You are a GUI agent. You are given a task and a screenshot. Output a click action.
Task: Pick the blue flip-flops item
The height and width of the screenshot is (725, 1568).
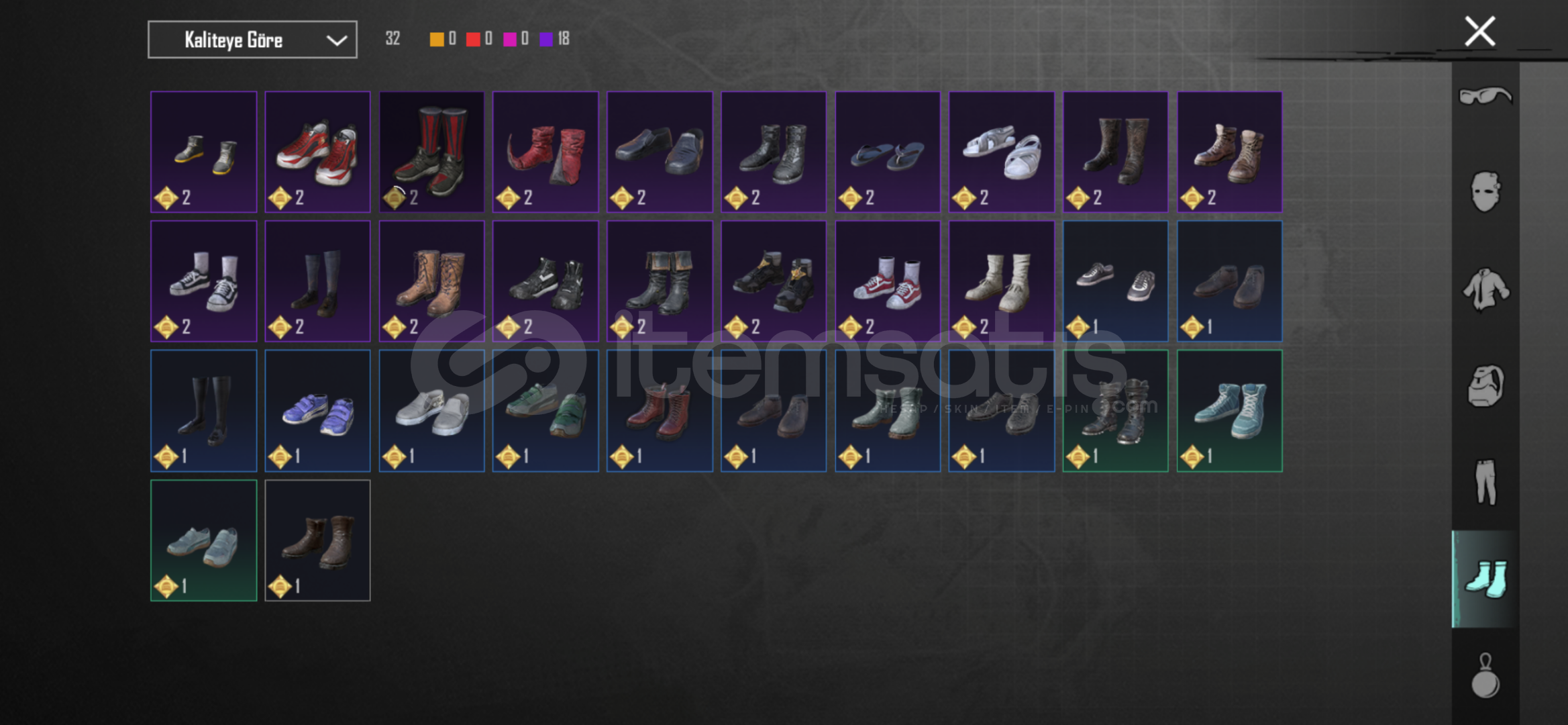[888, 152]
